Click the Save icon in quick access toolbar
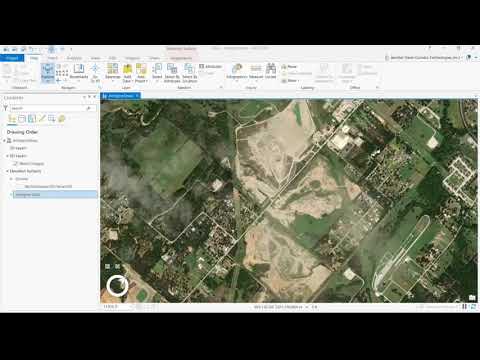Image resolution: width=480 pixels, height=360 pixels. (23, 50)
